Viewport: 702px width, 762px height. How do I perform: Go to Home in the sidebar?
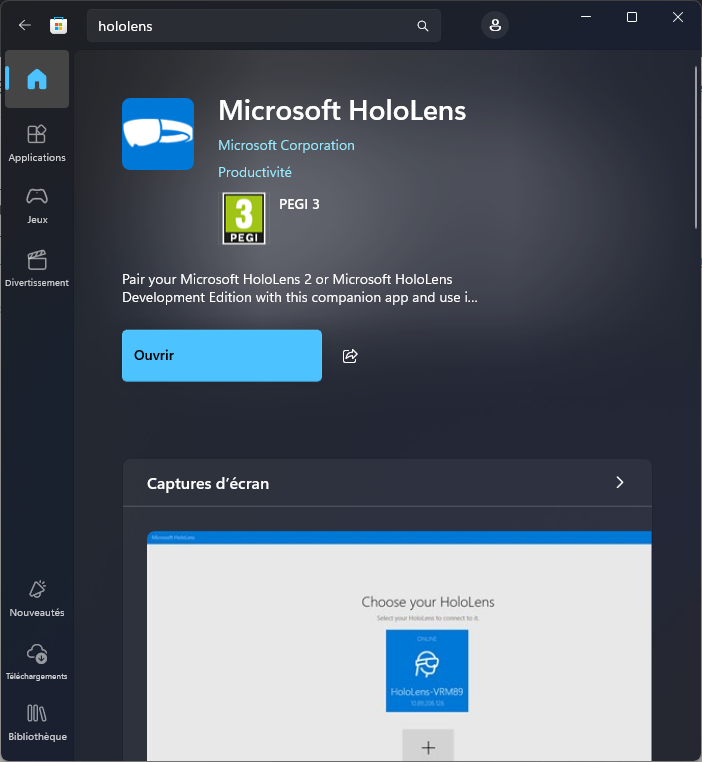[37, 79]
